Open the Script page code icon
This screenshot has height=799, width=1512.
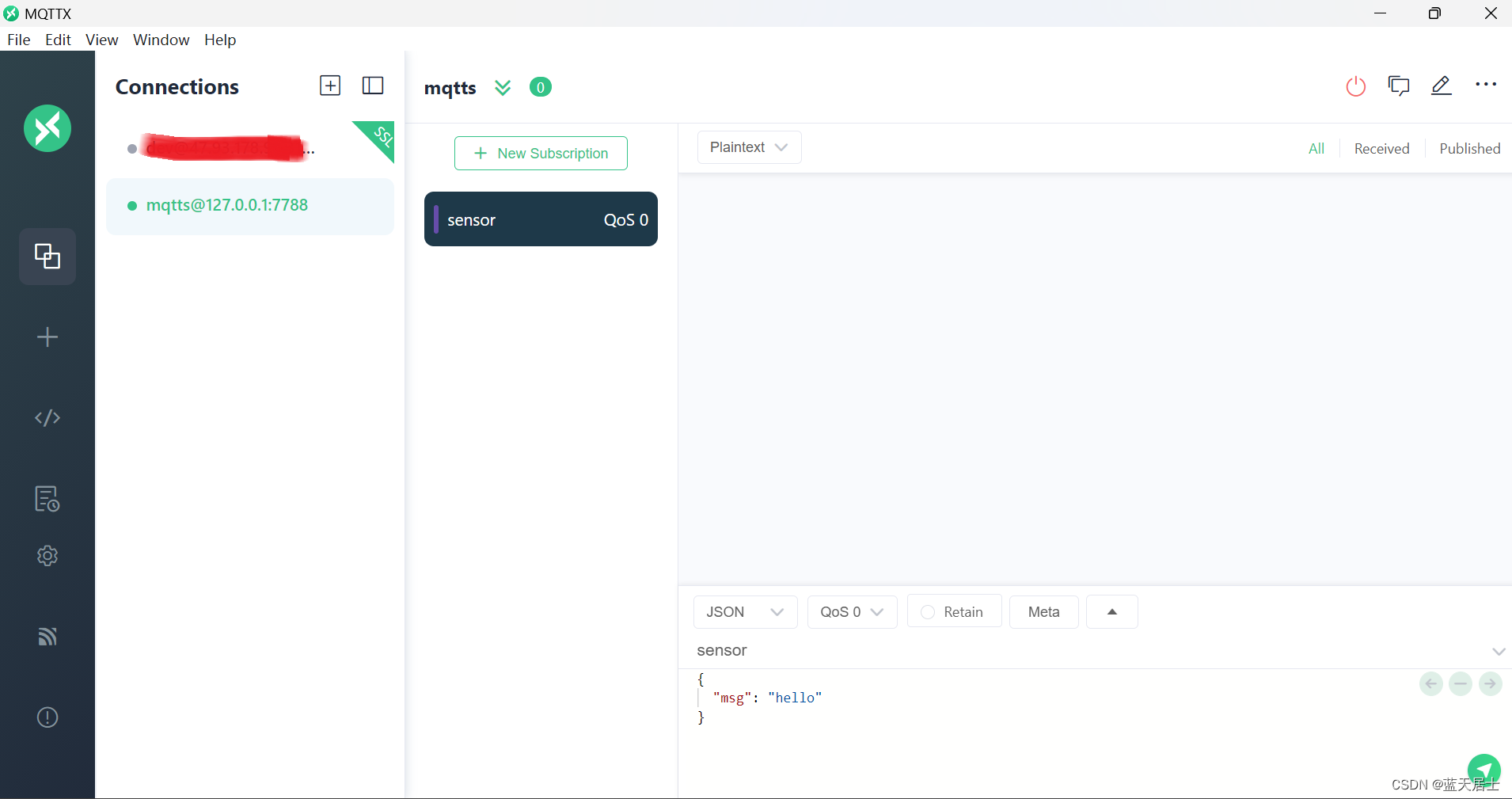(47, 418)
